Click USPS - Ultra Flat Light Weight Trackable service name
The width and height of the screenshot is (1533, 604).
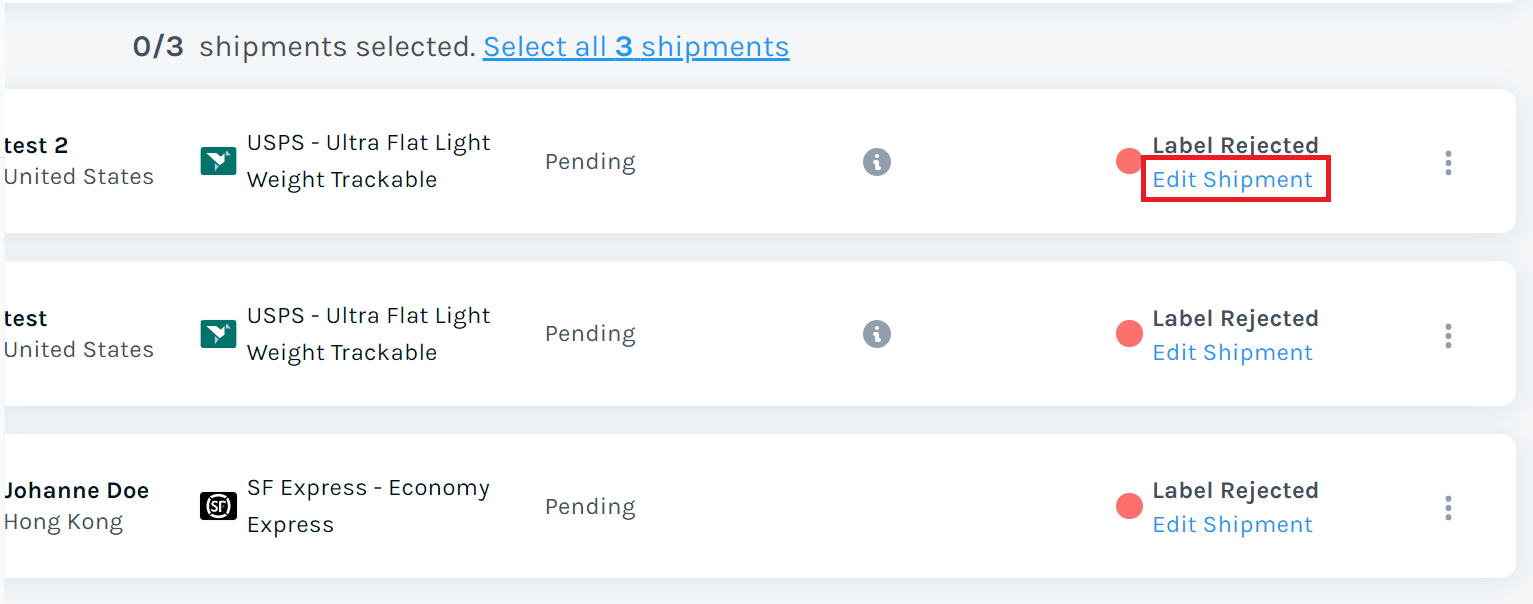(368, 160)
